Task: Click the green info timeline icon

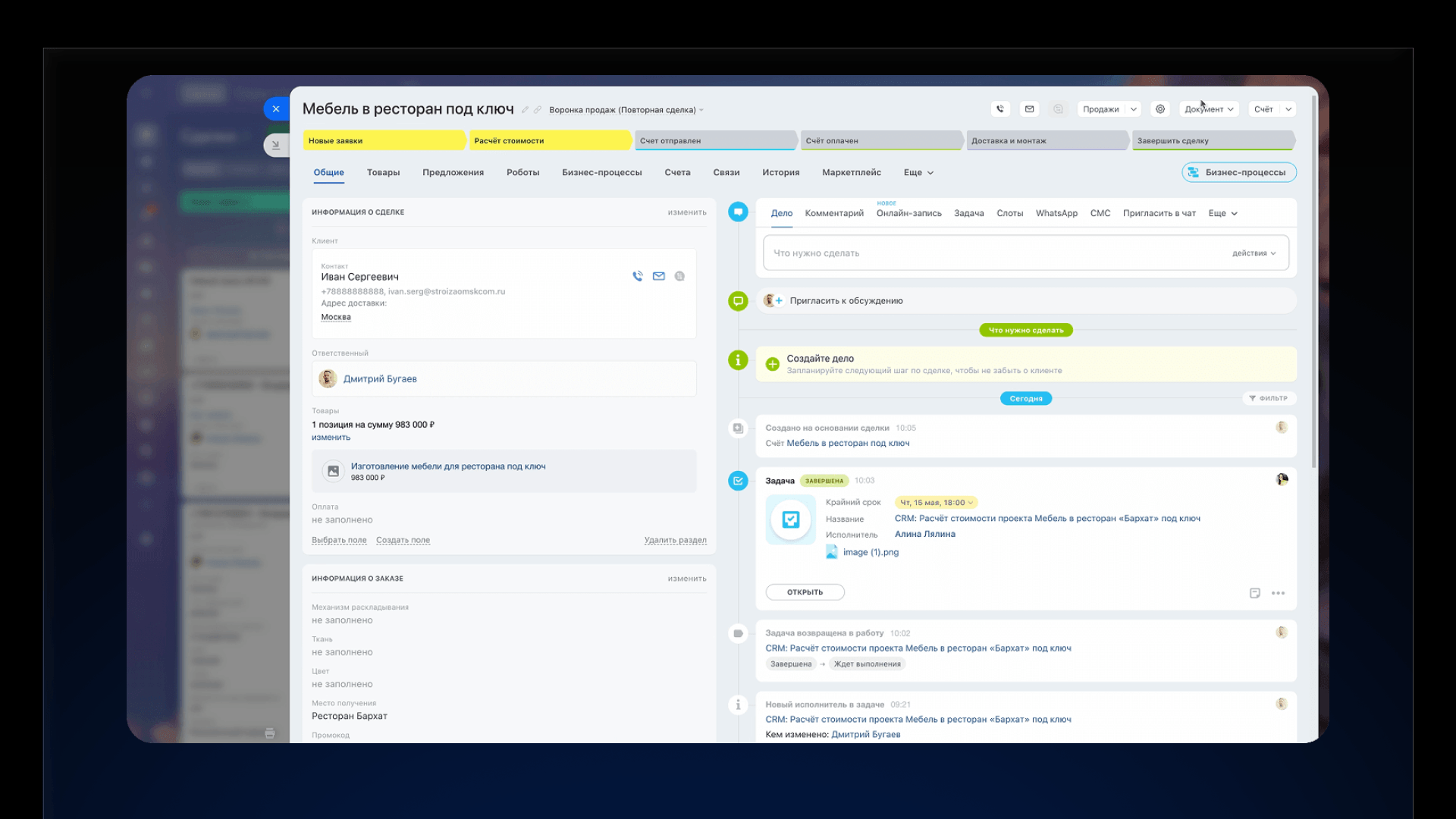Action: click(x=738, y=360)
